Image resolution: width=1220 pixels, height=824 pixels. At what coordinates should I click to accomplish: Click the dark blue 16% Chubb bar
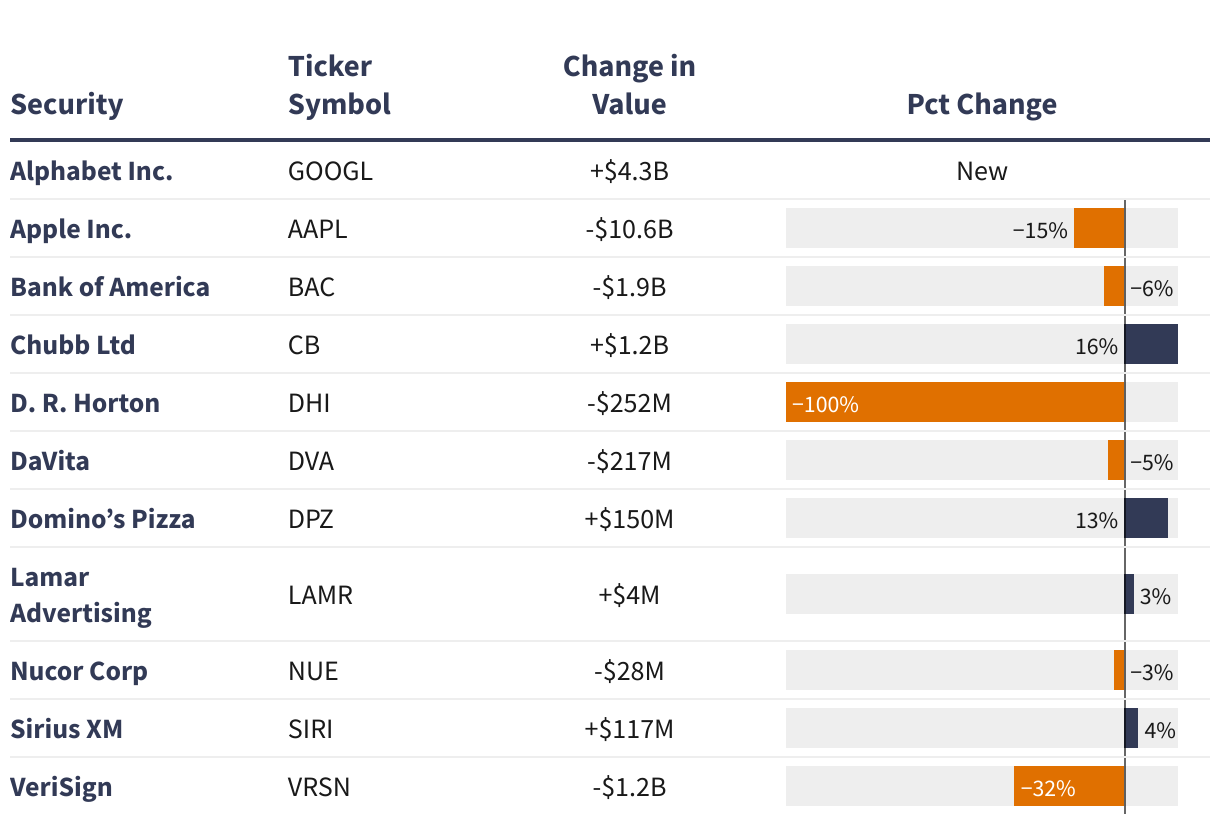[x=1151, y=345]
